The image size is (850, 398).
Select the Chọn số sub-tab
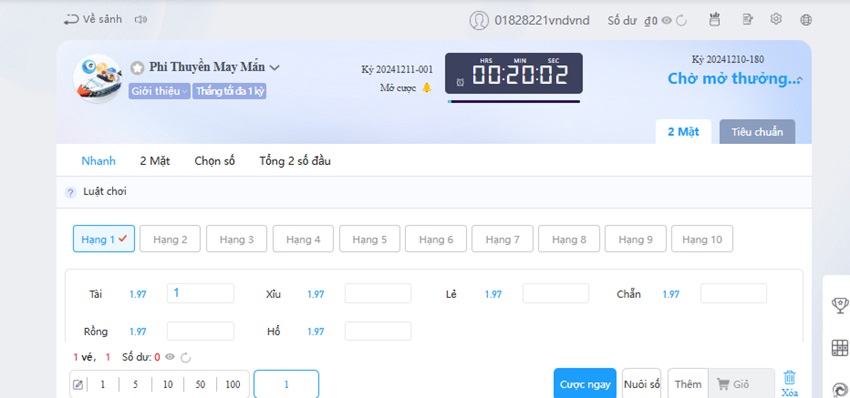click(215, 161)
